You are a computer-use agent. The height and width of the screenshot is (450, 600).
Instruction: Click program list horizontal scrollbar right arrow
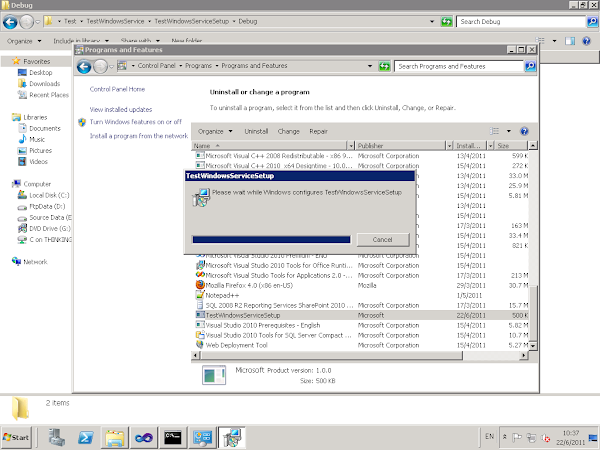523,355
